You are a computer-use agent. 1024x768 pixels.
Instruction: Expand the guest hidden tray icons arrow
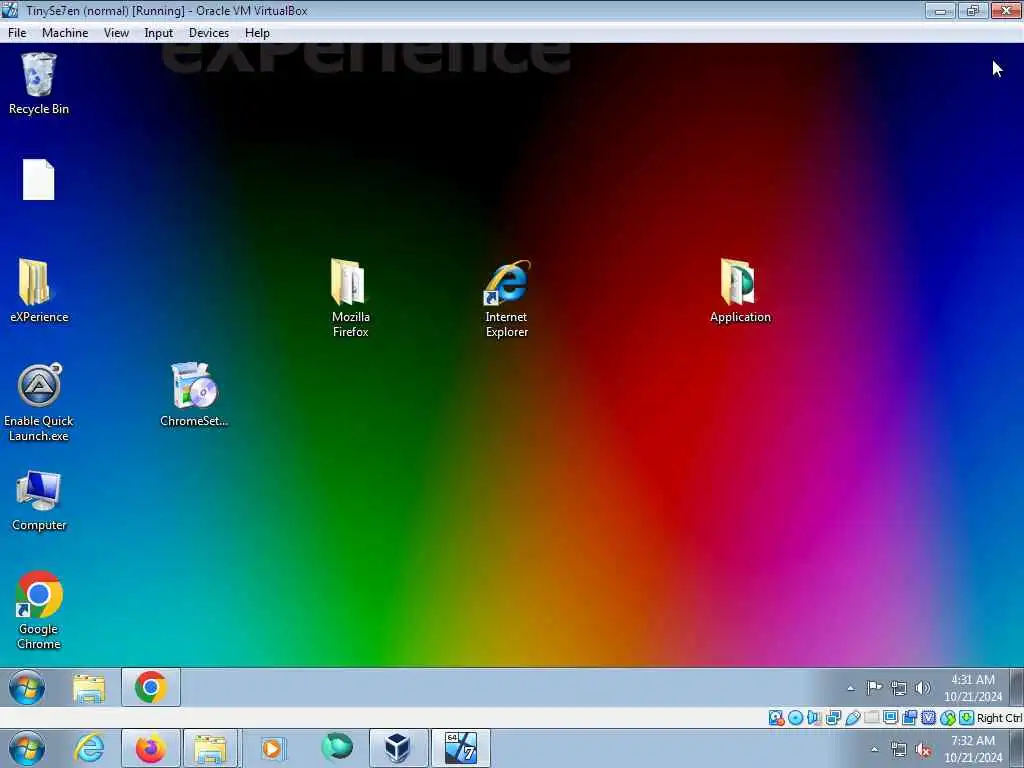coord(850,688)
